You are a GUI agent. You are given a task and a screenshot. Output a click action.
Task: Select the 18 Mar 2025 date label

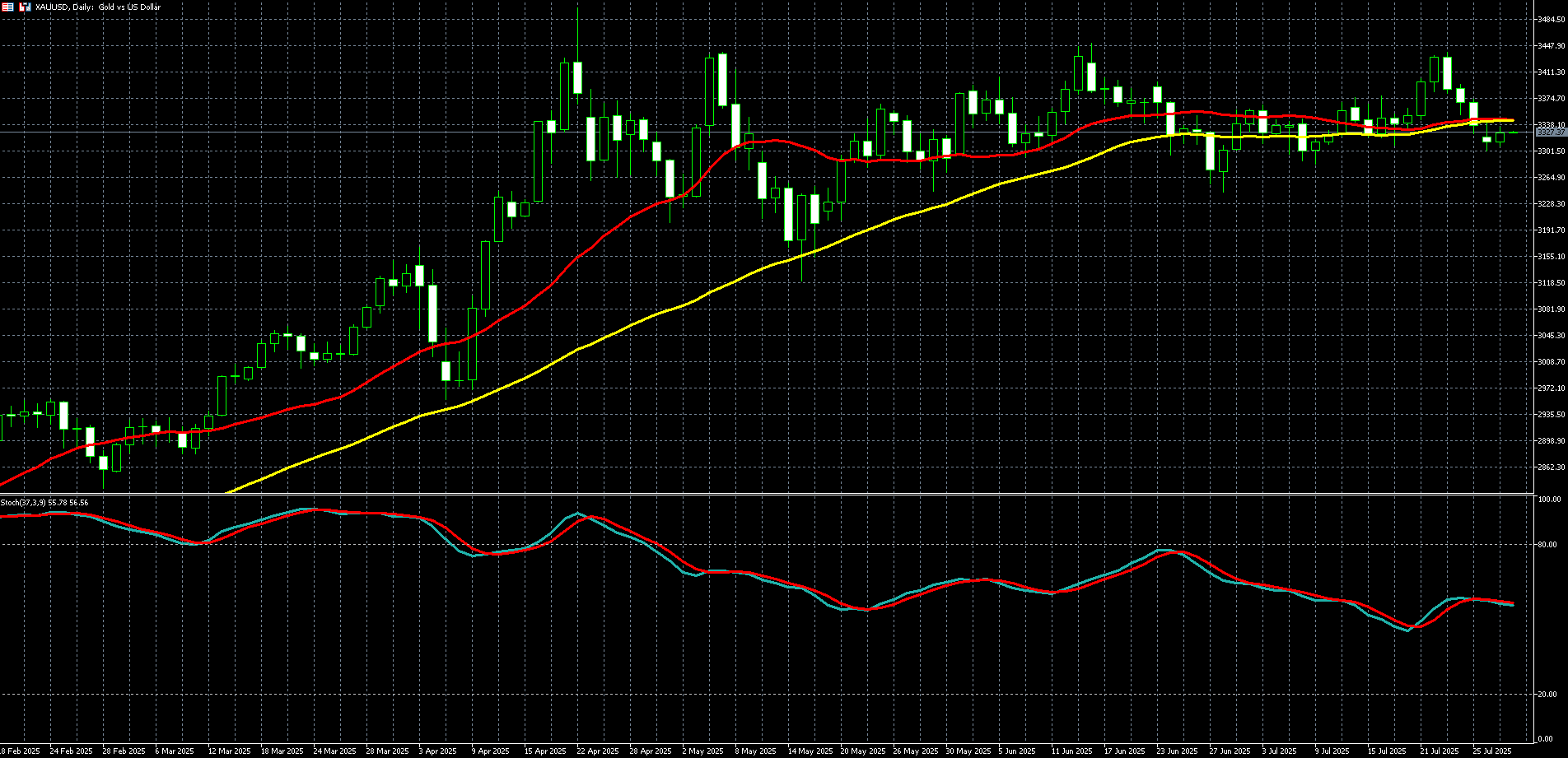click(x=282, y=751)
